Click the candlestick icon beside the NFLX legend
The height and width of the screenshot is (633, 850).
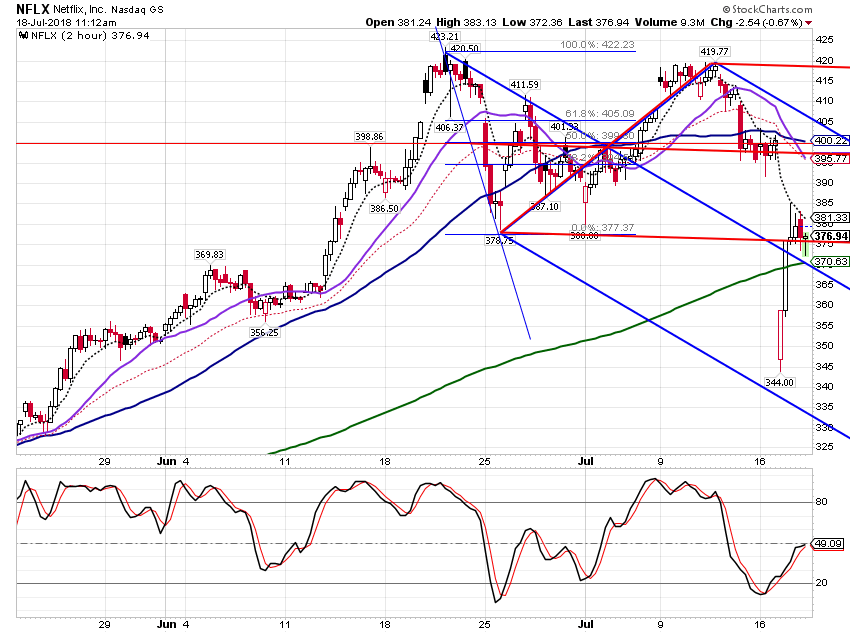23,36
